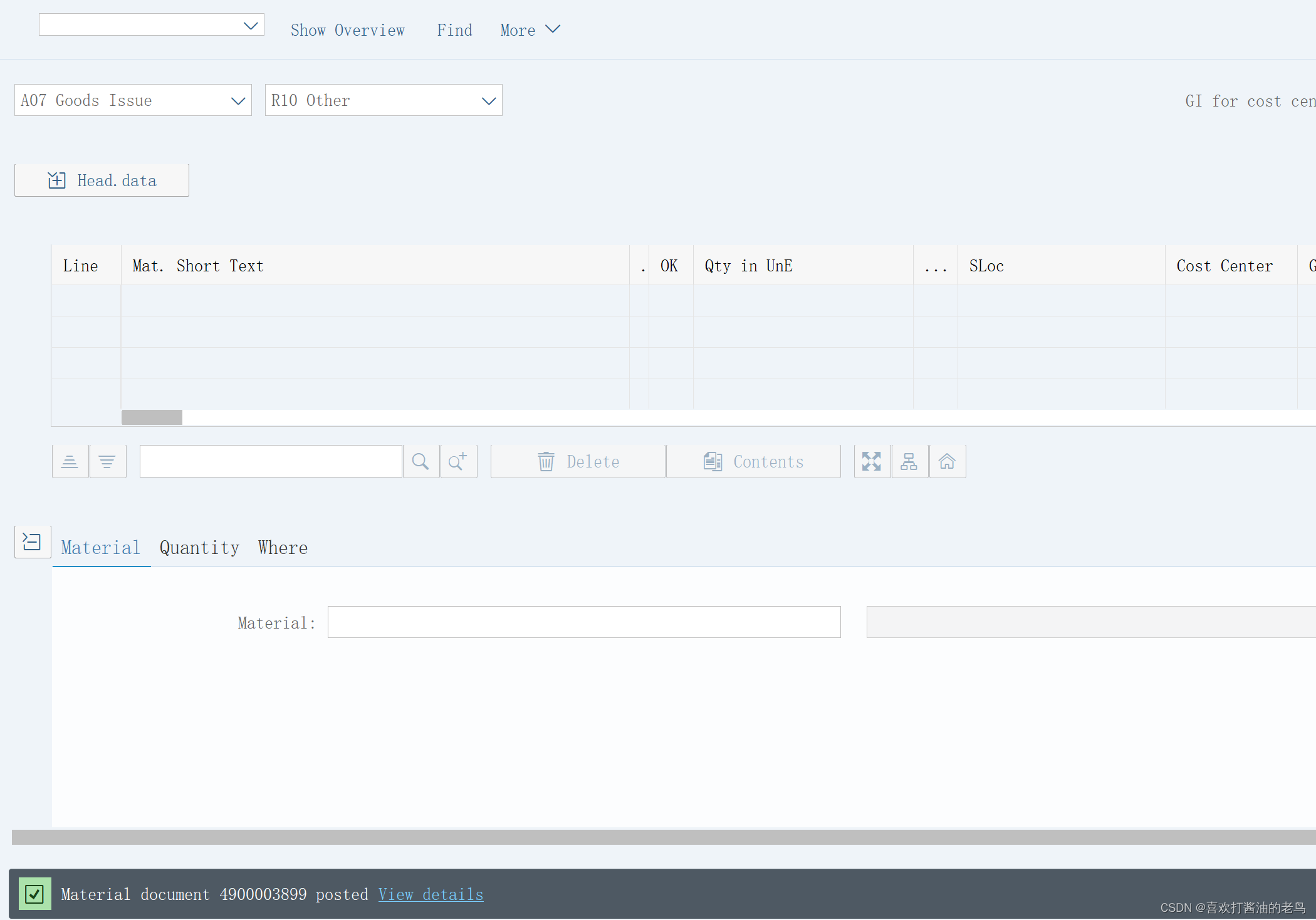Viewport: 1316px width, 920px height.
Task: Click the sort ascending icon
Action: [x=70, y=461]
